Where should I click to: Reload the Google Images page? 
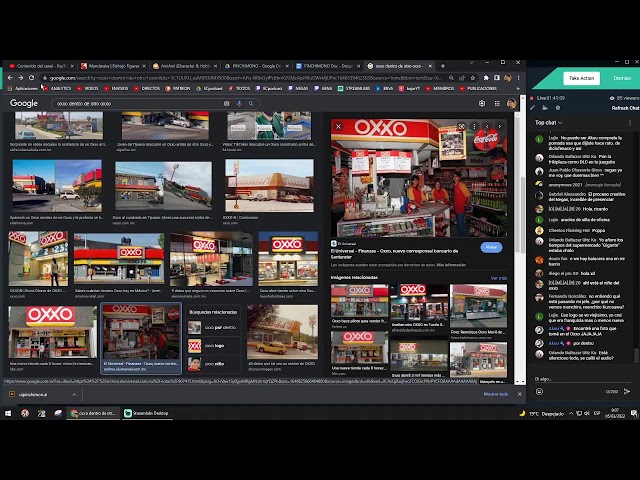(x=31, y=78)
